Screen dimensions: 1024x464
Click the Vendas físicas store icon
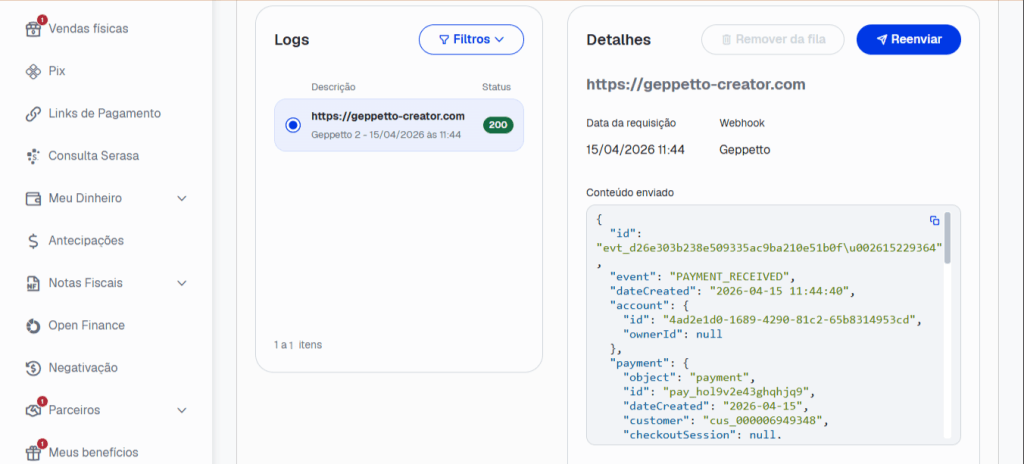click(x=33, y=29)
